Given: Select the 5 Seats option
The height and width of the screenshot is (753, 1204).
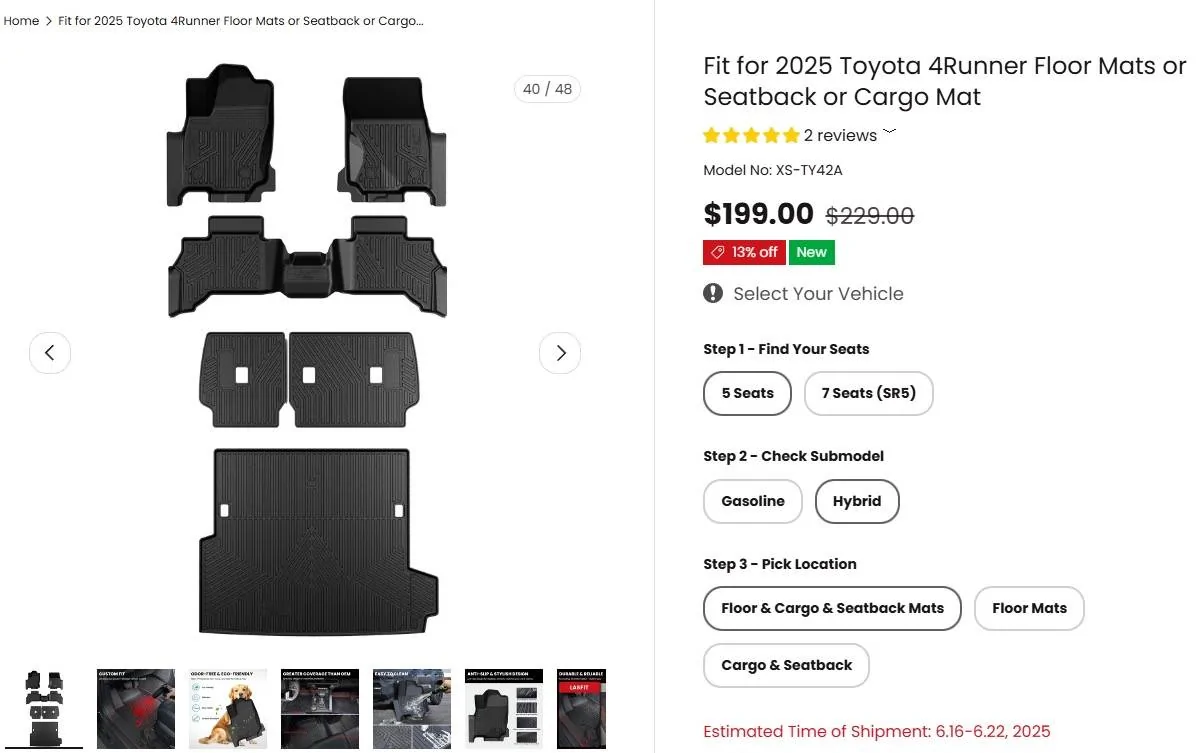Looking at the screenshot, I should pos(747,393).
